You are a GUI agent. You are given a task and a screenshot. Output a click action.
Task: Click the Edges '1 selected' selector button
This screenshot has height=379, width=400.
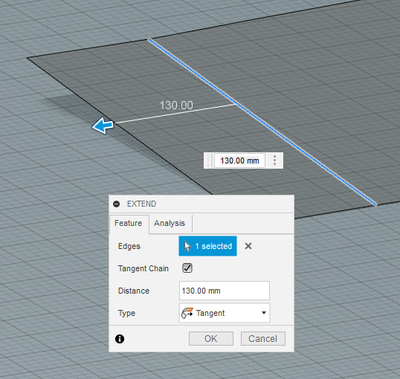[208, 246]
